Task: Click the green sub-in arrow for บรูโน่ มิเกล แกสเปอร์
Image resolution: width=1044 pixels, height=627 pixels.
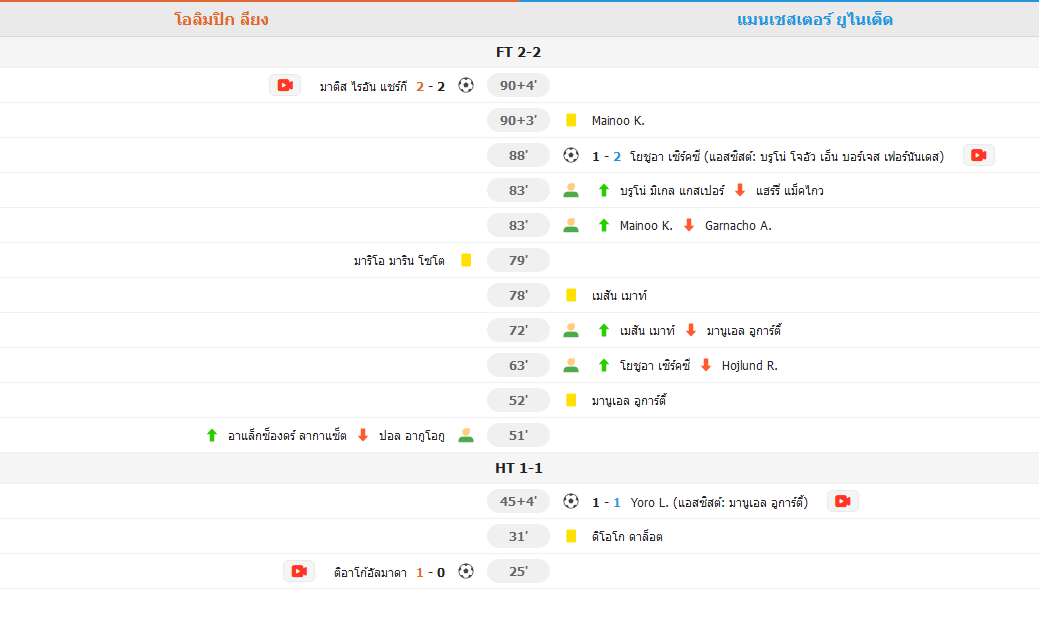Action: coord(603,190)
